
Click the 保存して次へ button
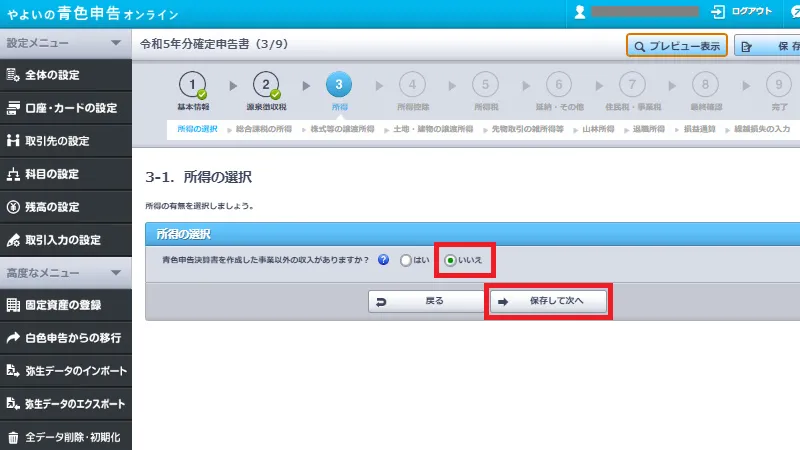point(548,301)
